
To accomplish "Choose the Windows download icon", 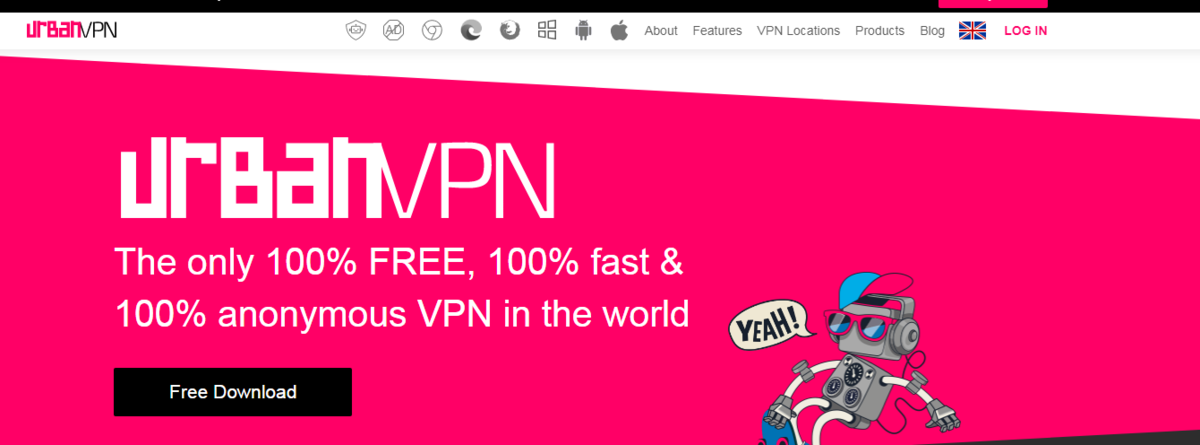I will point(547,30).
